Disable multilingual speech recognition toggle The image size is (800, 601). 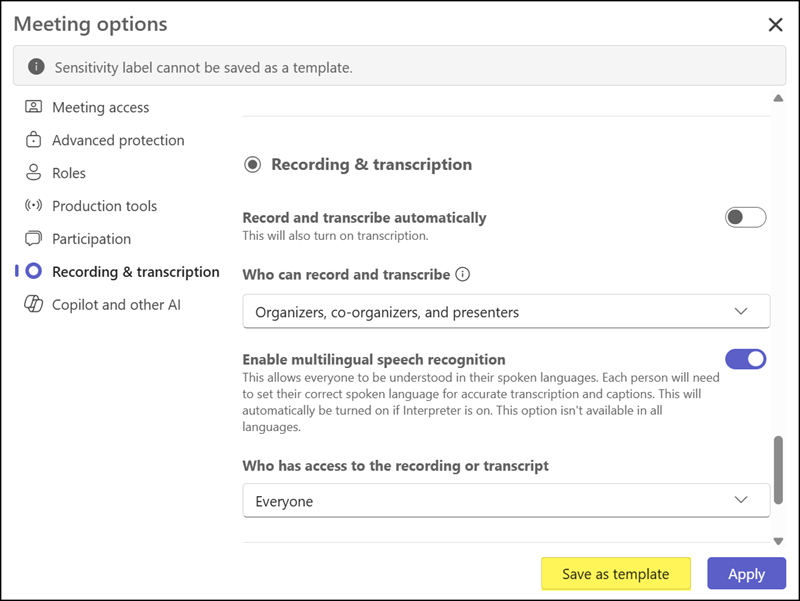(x=745, y=359)
